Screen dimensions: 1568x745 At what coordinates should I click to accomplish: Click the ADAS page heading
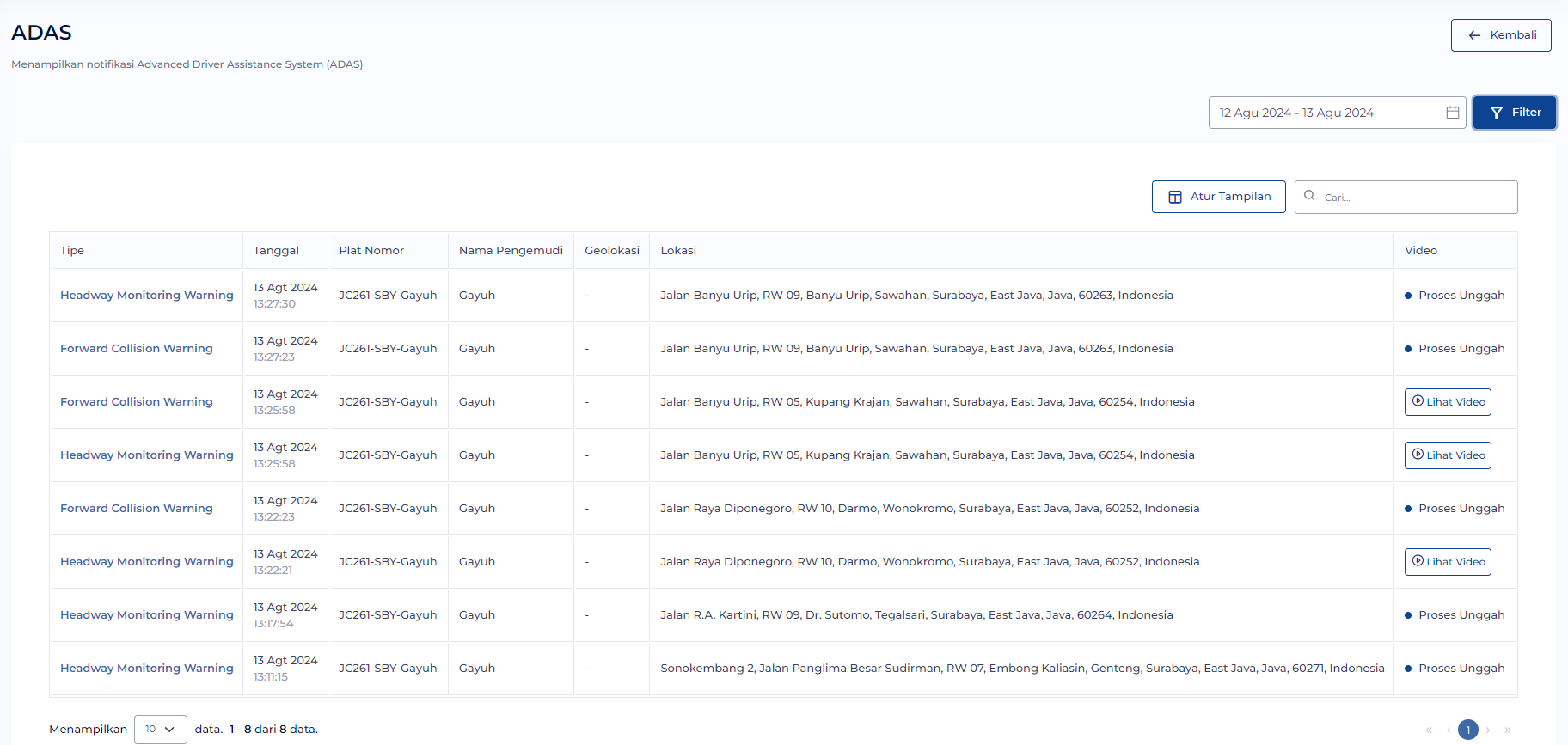pyautogui.click(x=41, y=33)
